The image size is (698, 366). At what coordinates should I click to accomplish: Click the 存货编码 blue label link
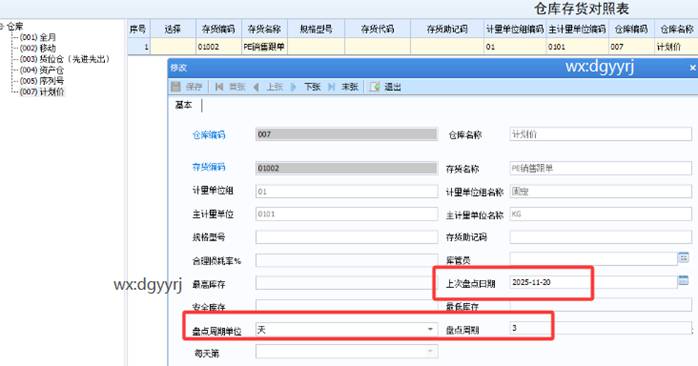[209, 167]
